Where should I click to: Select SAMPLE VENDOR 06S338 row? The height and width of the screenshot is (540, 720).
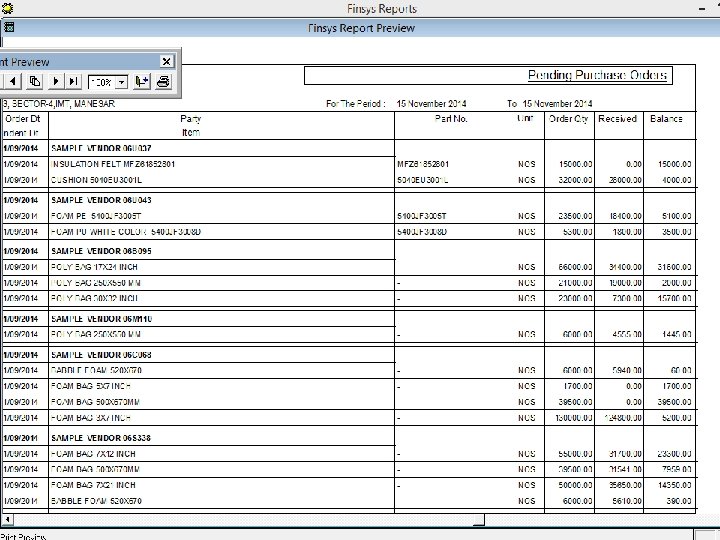point(101,438)
